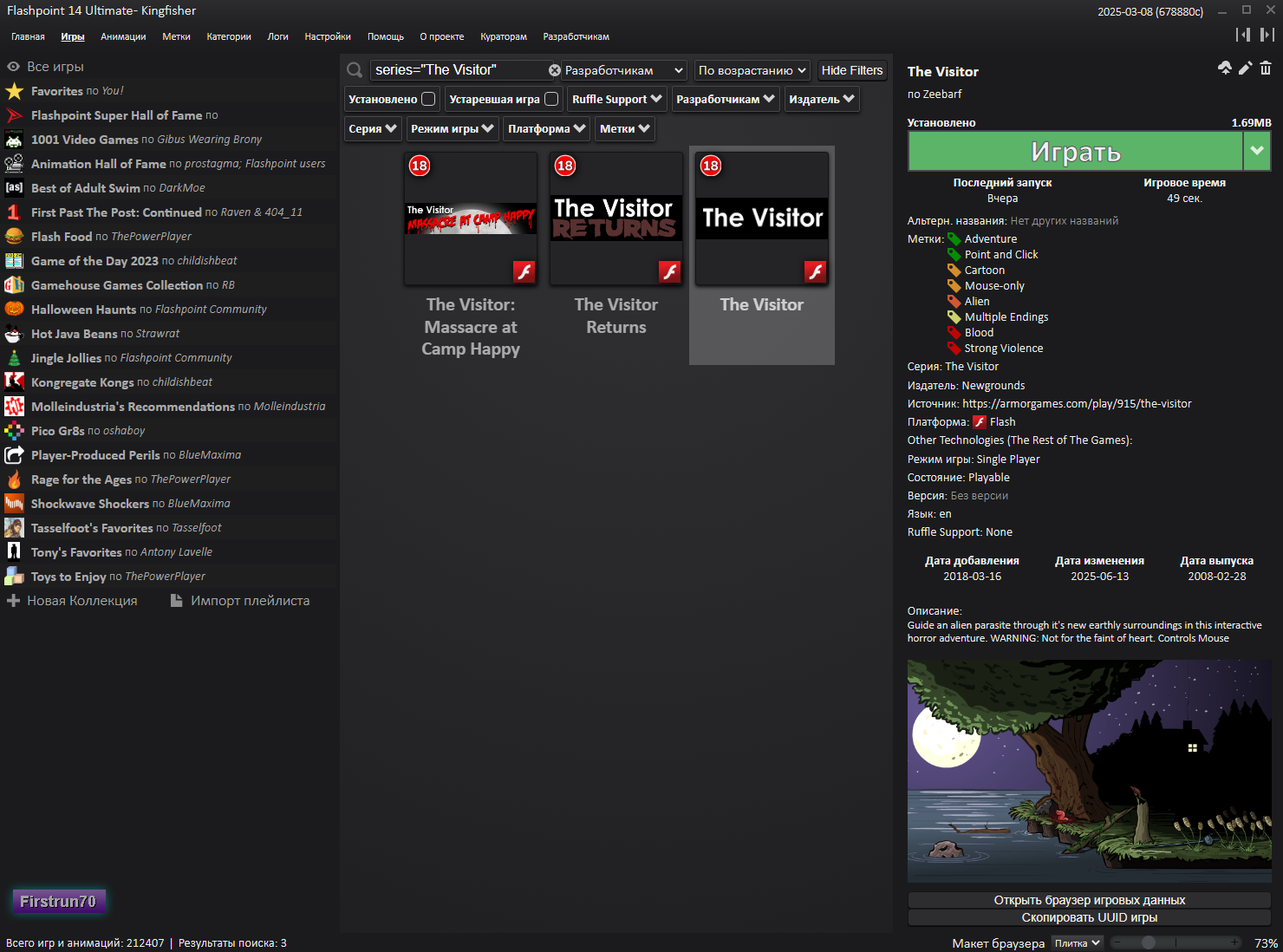Click the Import playlist file icon
This screenshot has width=1283, height=952.
177,601
